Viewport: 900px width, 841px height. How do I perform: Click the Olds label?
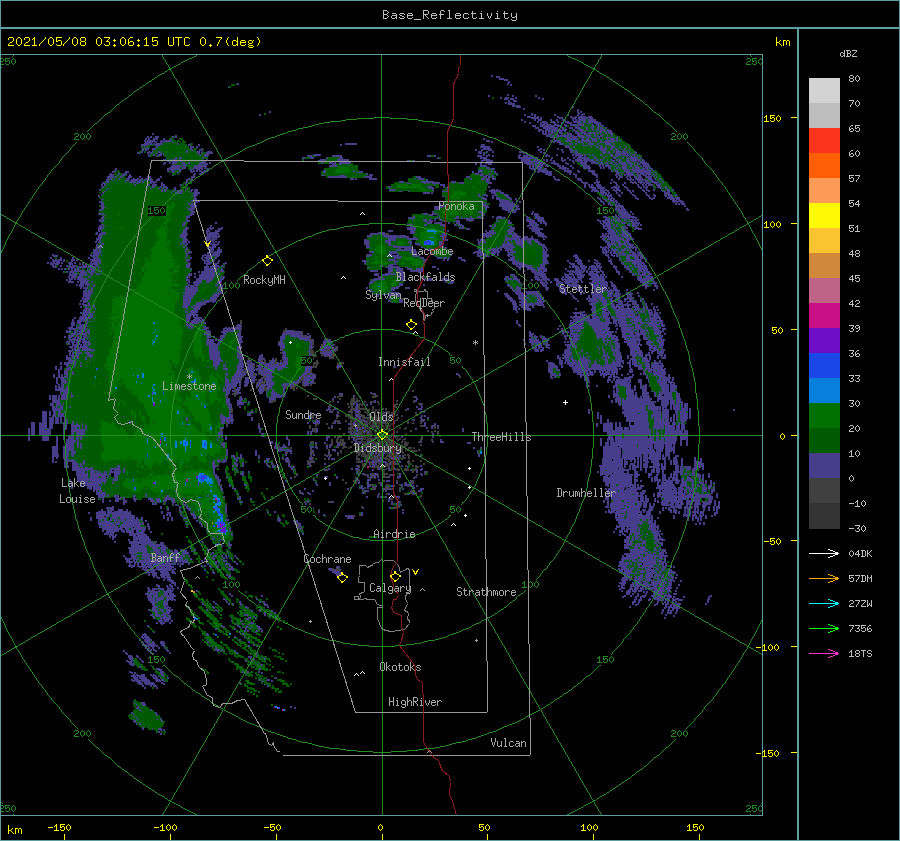pyautogui.click(x=381, y=417)
